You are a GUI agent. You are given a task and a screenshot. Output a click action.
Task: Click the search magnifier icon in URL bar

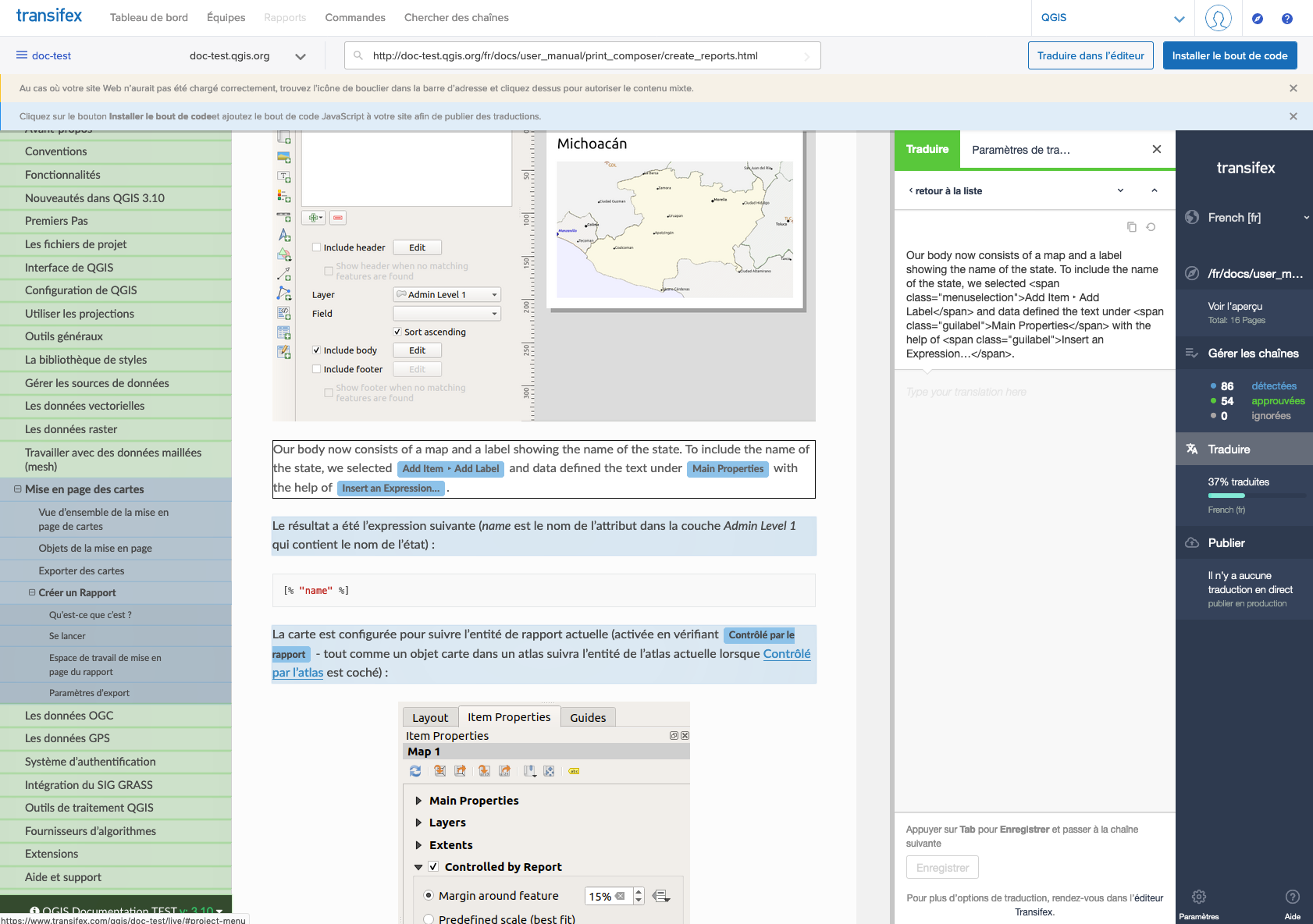click(358, 55)
